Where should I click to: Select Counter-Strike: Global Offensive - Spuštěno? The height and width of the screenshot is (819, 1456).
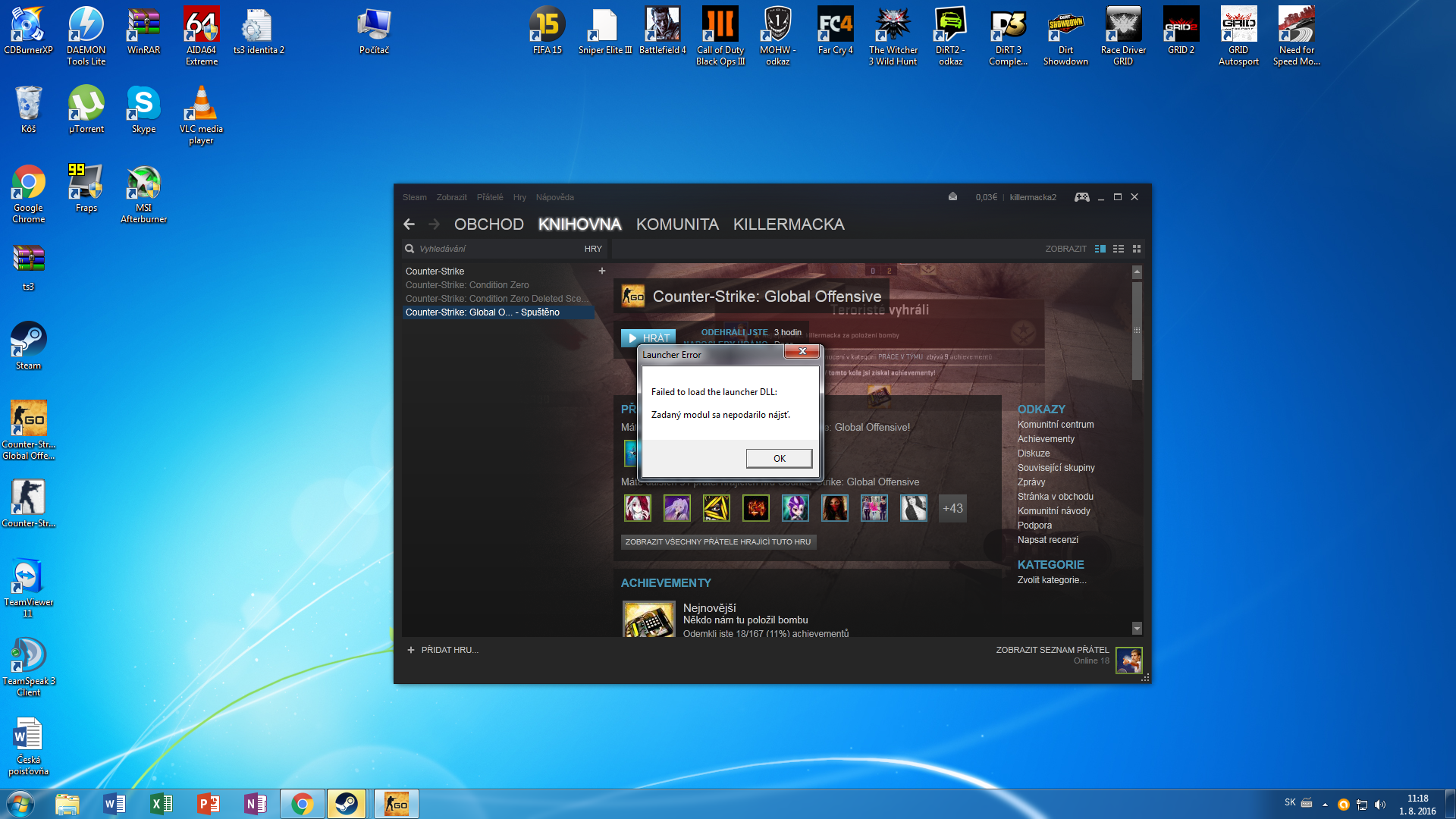[x=498, y=312]
